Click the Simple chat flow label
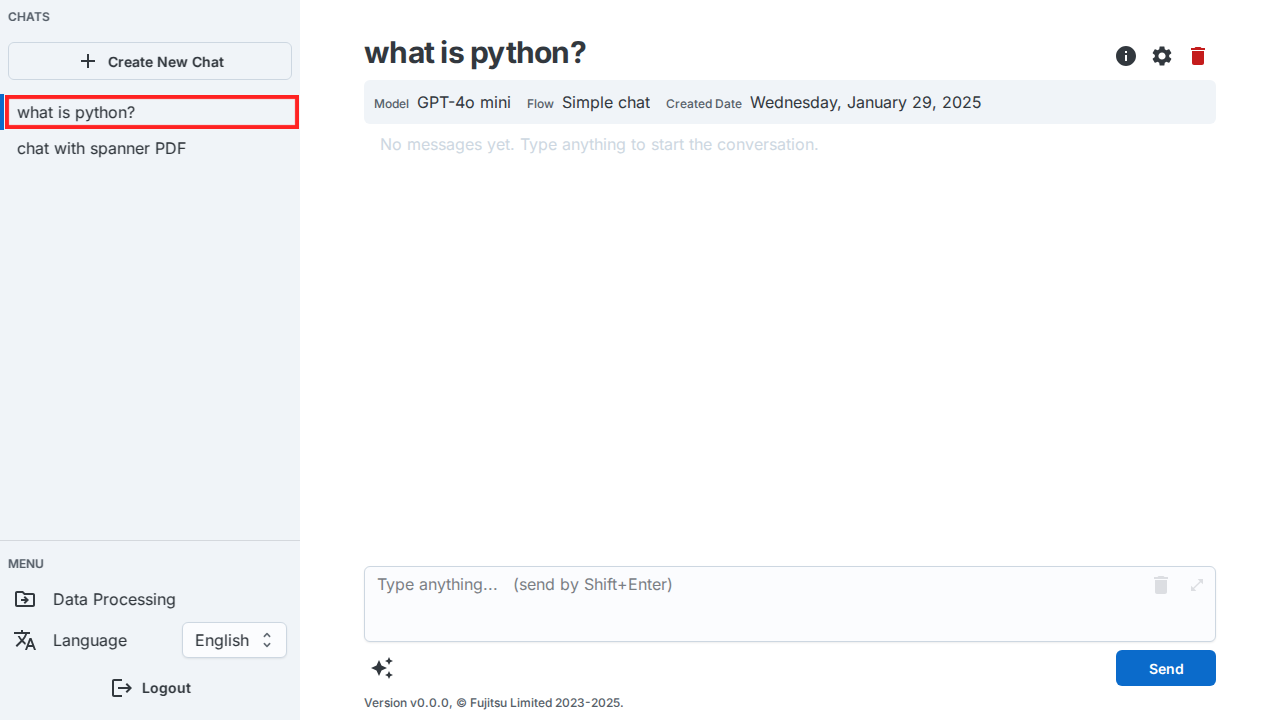Image resolution: width=1280 pixels, height=720 pixels. (x=606, y=103)
